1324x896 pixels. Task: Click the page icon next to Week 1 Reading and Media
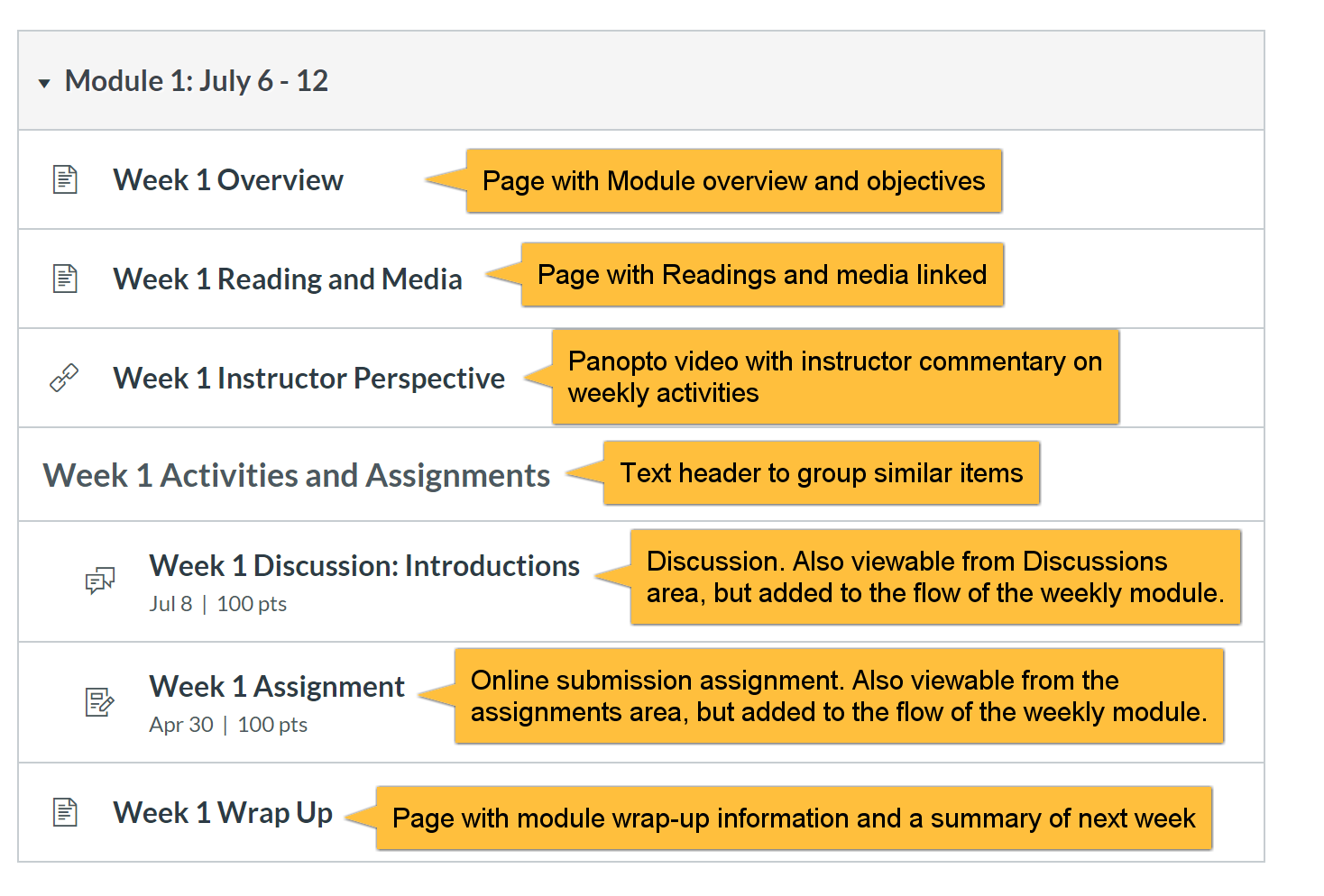(x=64, y=279)
